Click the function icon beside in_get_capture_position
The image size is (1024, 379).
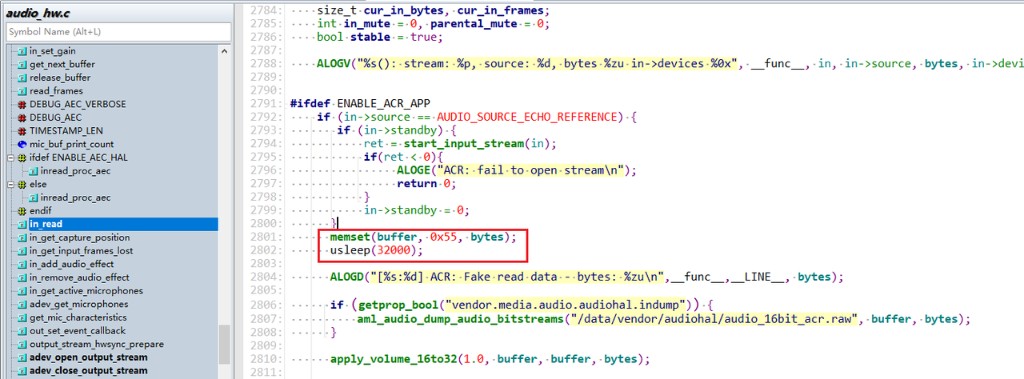pyautogui.click(x=22, y=238)
